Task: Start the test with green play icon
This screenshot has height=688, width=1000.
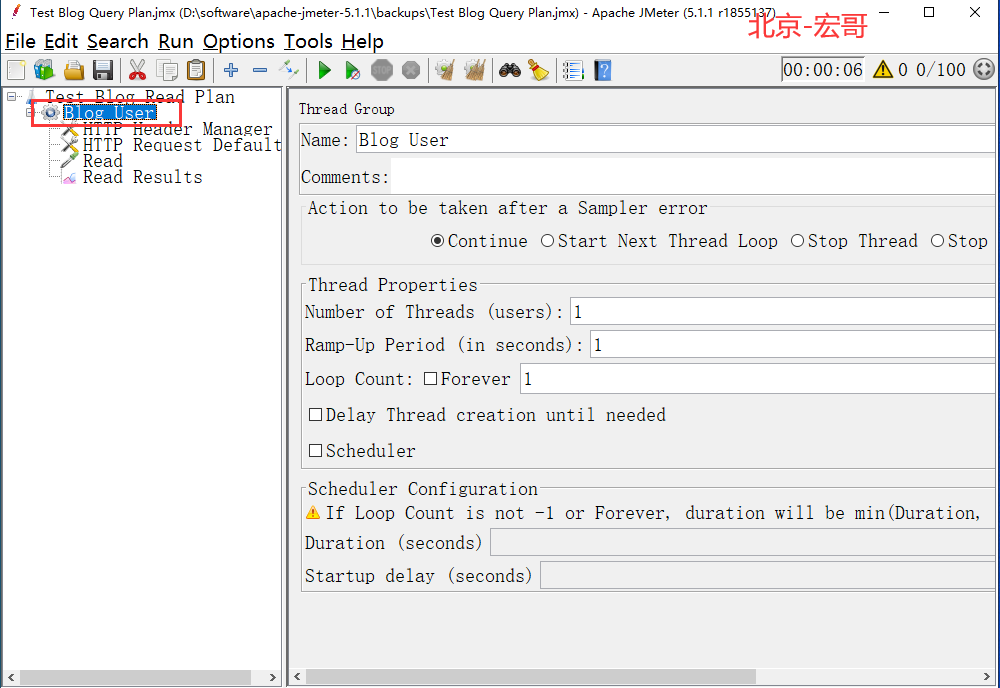Action: point(325,70)
